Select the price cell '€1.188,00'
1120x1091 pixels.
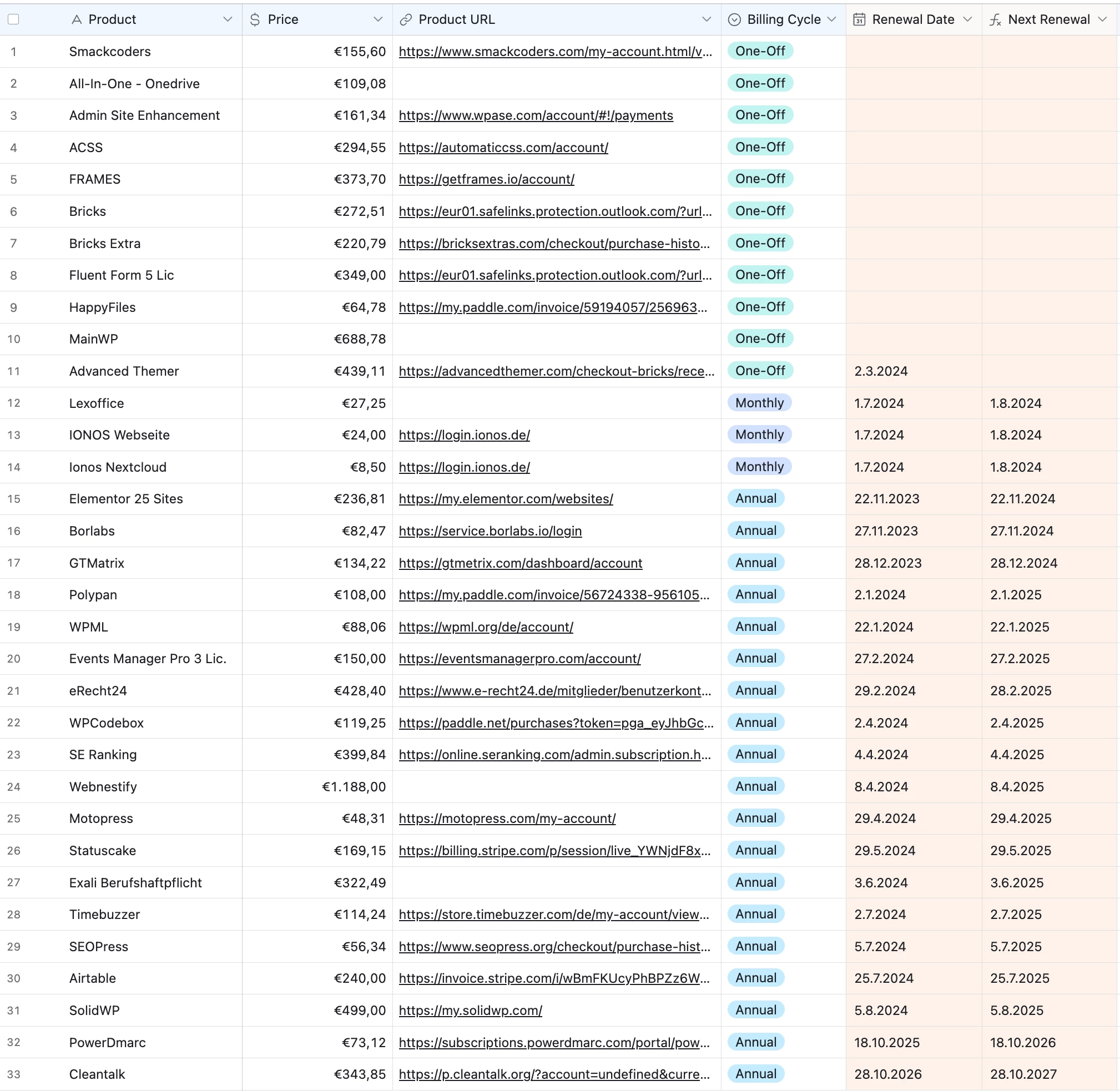pyautogui.click(x=317, y=787)
